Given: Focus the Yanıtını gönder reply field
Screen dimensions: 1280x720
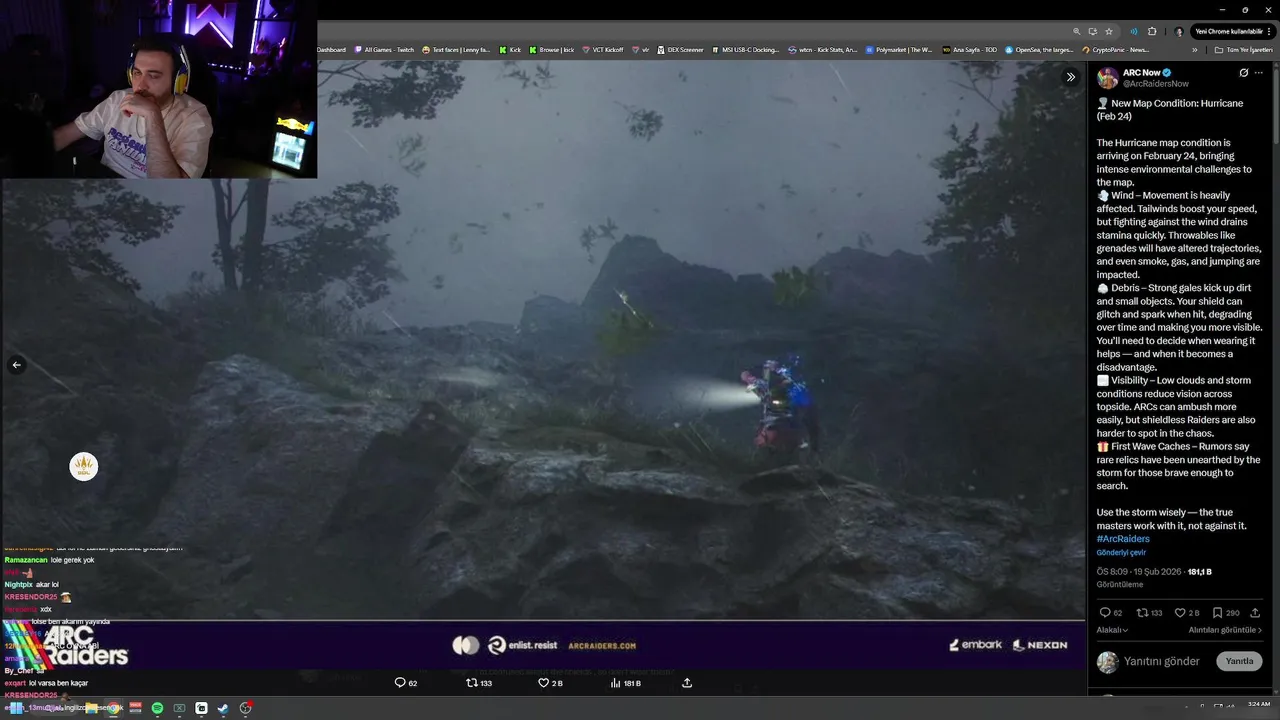Looking at the screenshot, I should (x=1161, y=661).
